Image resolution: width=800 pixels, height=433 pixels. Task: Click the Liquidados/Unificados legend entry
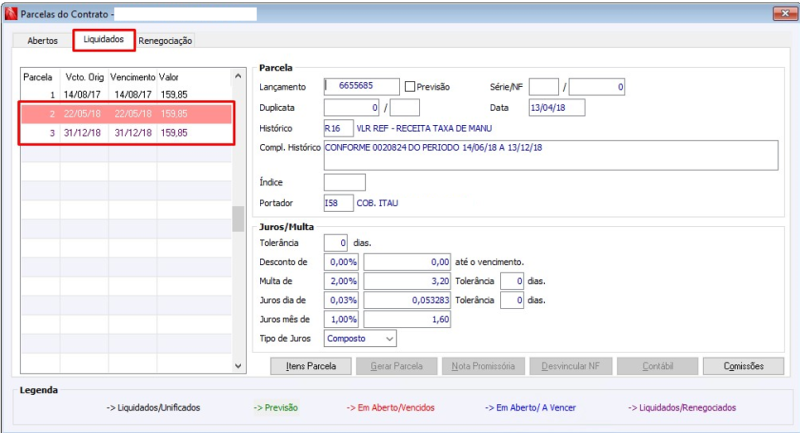coord(153,407)
